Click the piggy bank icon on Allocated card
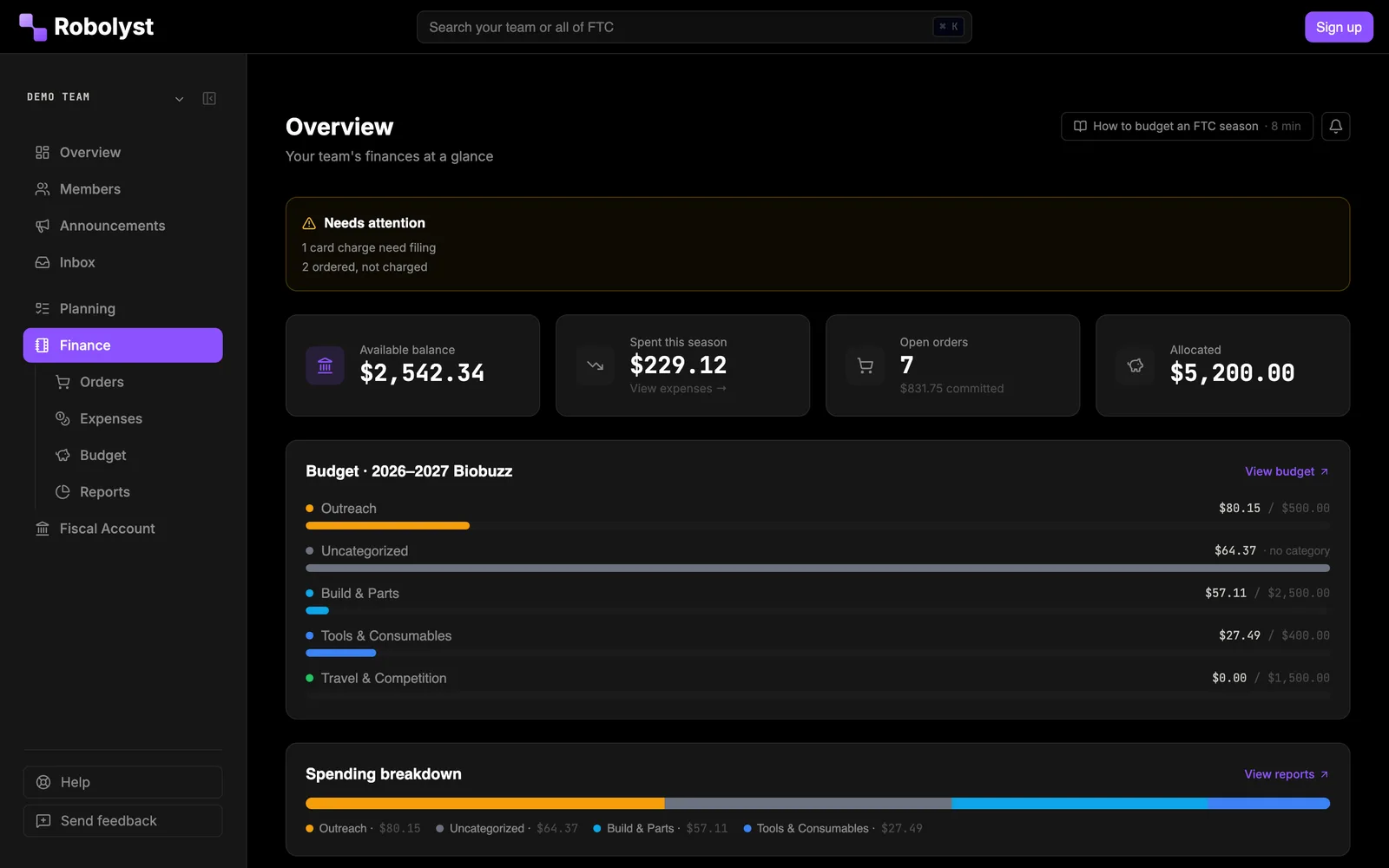The height and width of the screenshot is (868, 1389). [1135, 365]
